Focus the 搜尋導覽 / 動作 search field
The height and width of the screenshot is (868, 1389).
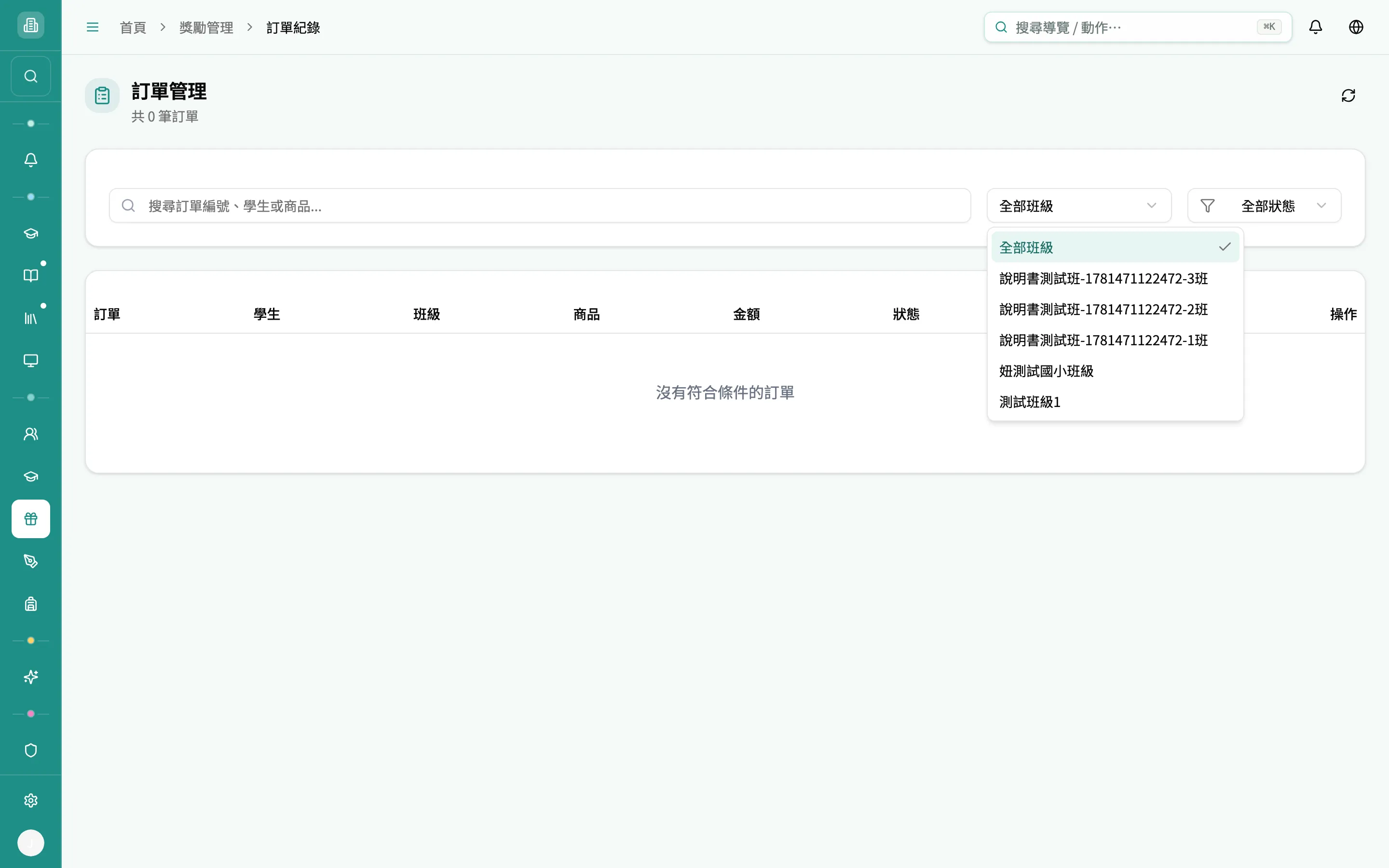tap(1138, 27)
